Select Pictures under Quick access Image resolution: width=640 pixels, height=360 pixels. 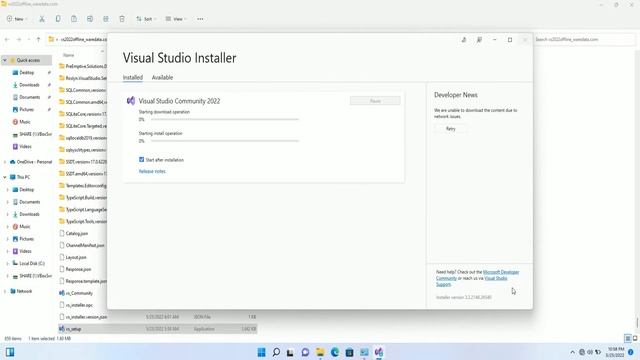(x=27, y=109)
